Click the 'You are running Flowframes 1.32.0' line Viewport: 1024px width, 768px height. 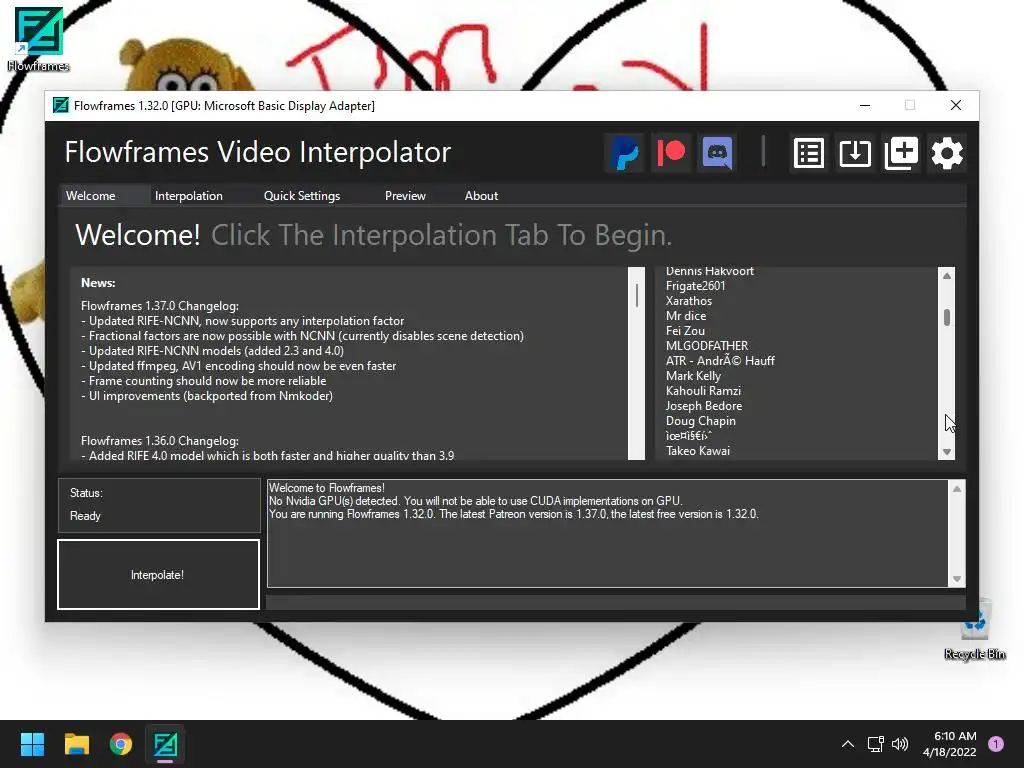click(x=513, y=514)
